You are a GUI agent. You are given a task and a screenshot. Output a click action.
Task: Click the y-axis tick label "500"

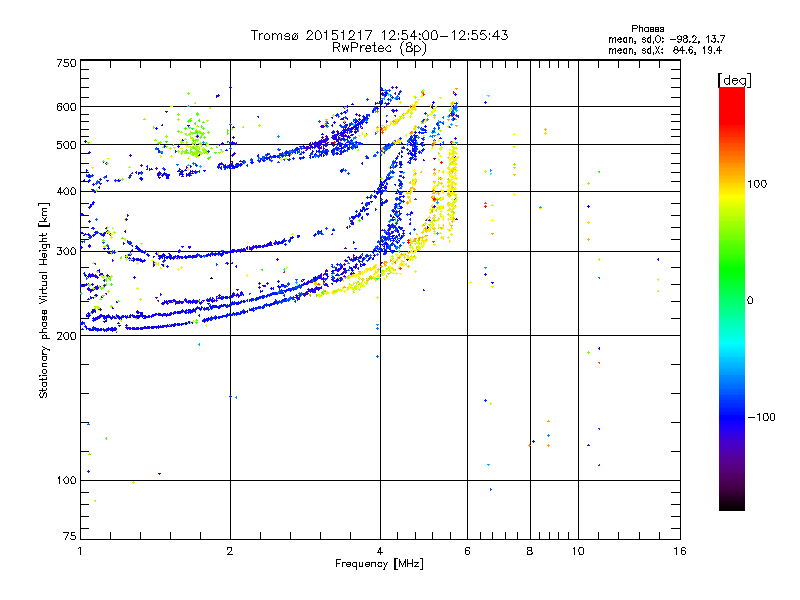[x=67, y=145]
